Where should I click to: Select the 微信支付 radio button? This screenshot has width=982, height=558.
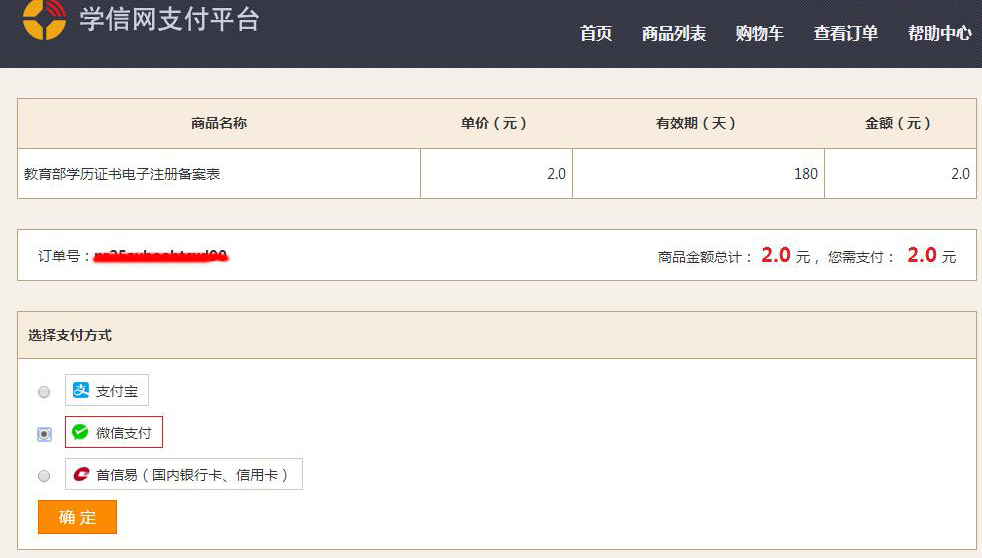click(x=44, y=434)
